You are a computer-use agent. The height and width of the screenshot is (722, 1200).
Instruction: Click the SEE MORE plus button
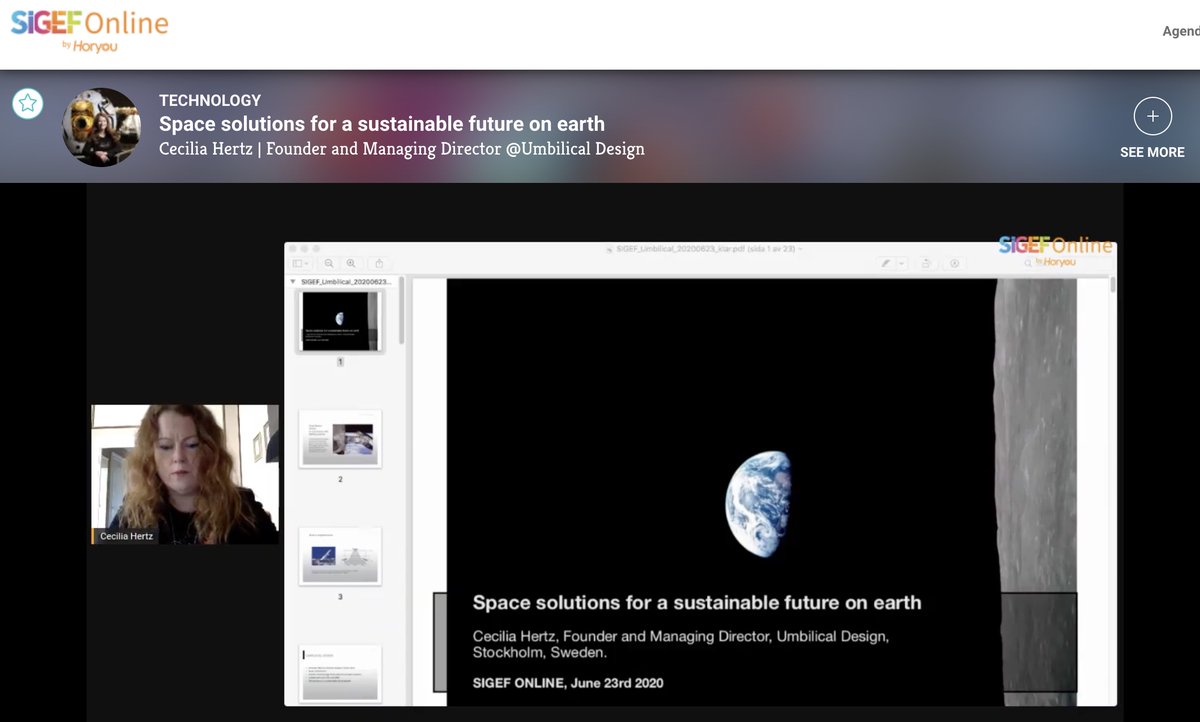coord(1152,117)
